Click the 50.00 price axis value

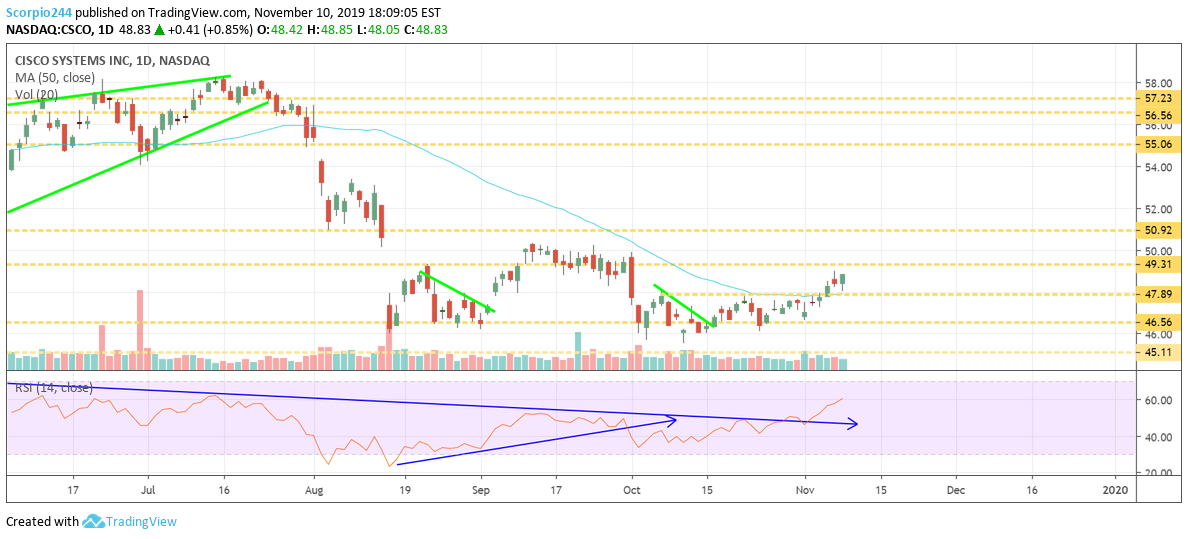tap(1156, 251)
